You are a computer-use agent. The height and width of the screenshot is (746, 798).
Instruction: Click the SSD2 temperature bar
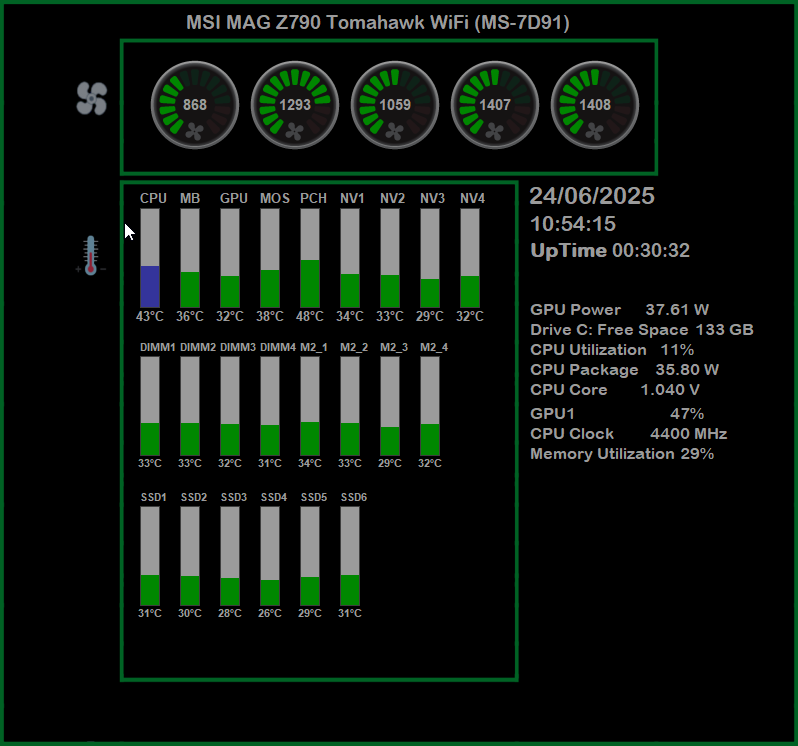coord(190,556)
